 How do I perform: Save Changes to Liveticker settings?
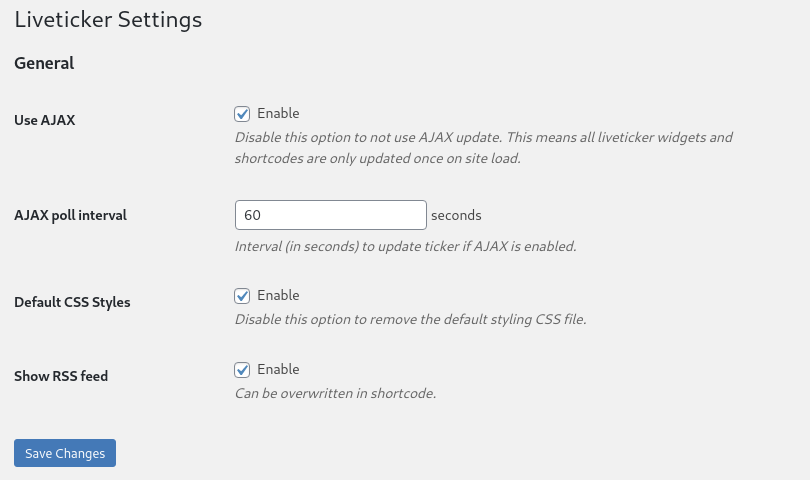pos(65,453)
